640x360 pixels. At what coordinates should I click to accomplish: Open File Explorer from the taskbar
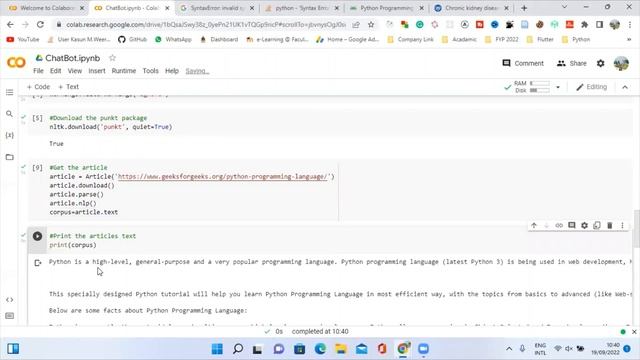(x=340, y=349)
